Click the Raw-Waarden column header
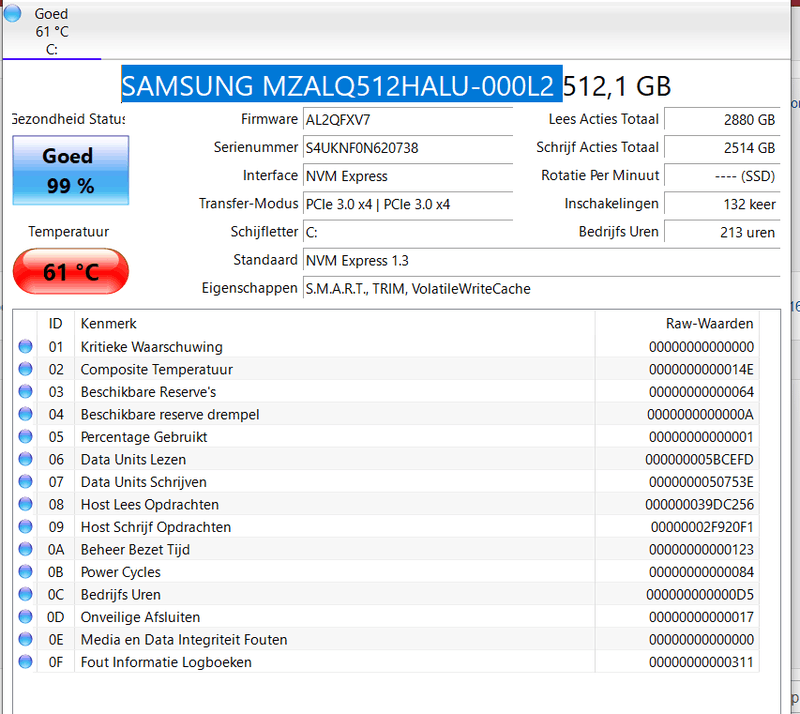This screenshot has height=714, width=800. point(677,324)
